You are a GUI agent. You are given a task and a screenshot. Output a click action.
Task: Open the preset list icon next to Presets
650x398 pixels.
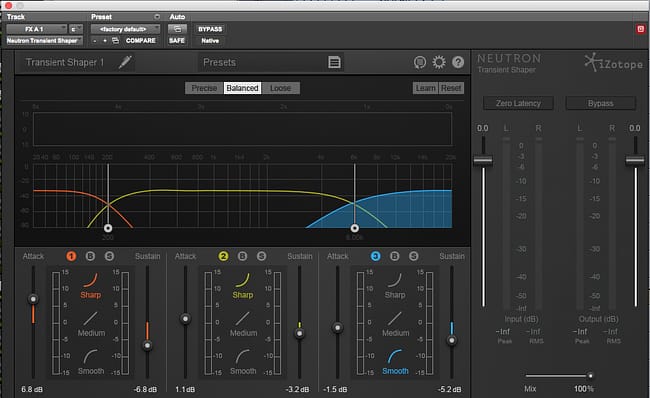334,62
